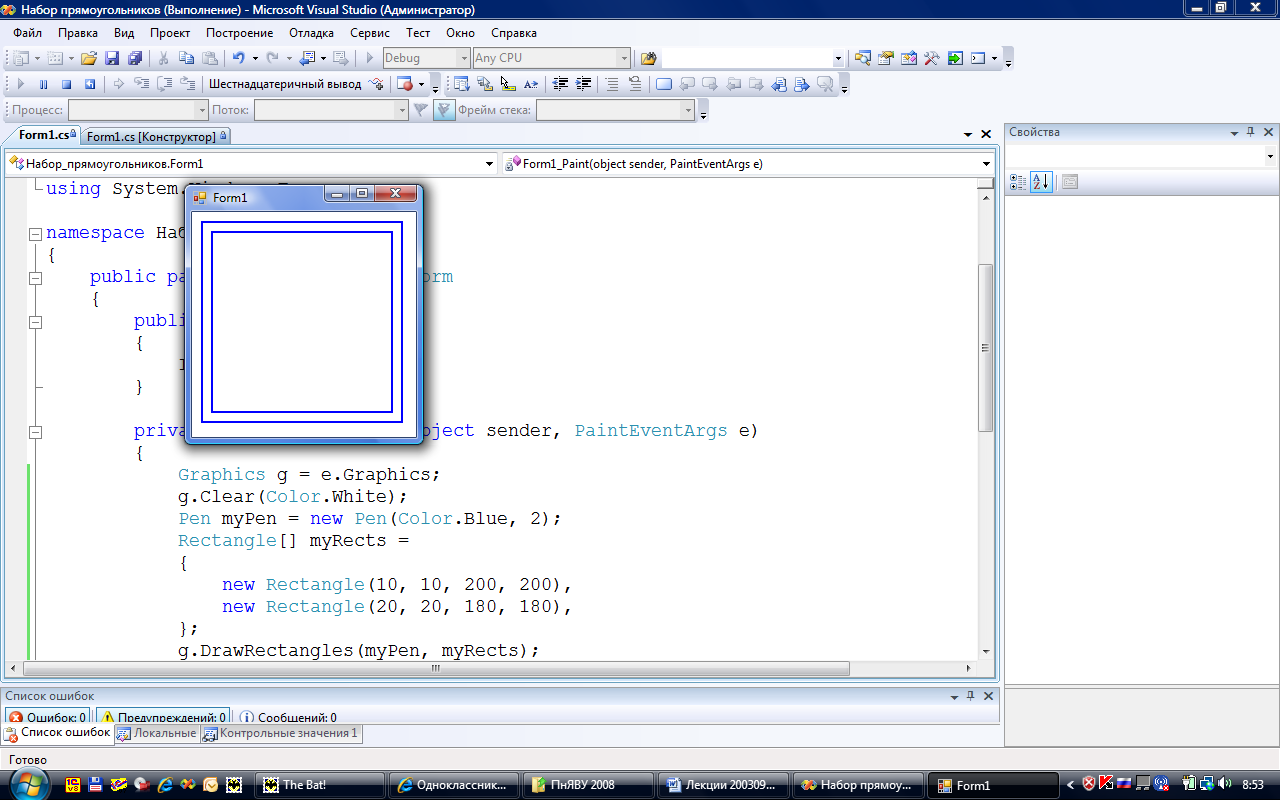
Task: Toggle Ошибок: 0 errors filter
Action: 47,717
